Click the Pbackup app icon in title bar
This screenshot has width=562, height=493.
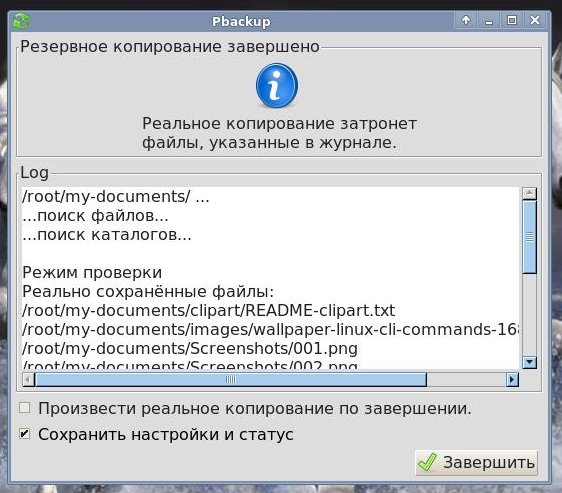tap(22, 21)
